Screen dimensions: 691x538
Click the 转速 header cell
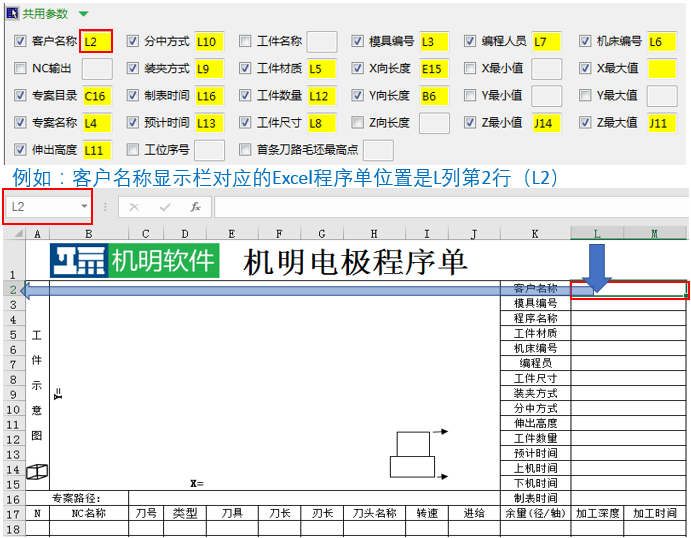pyautogui.click(x=427, y=513)
